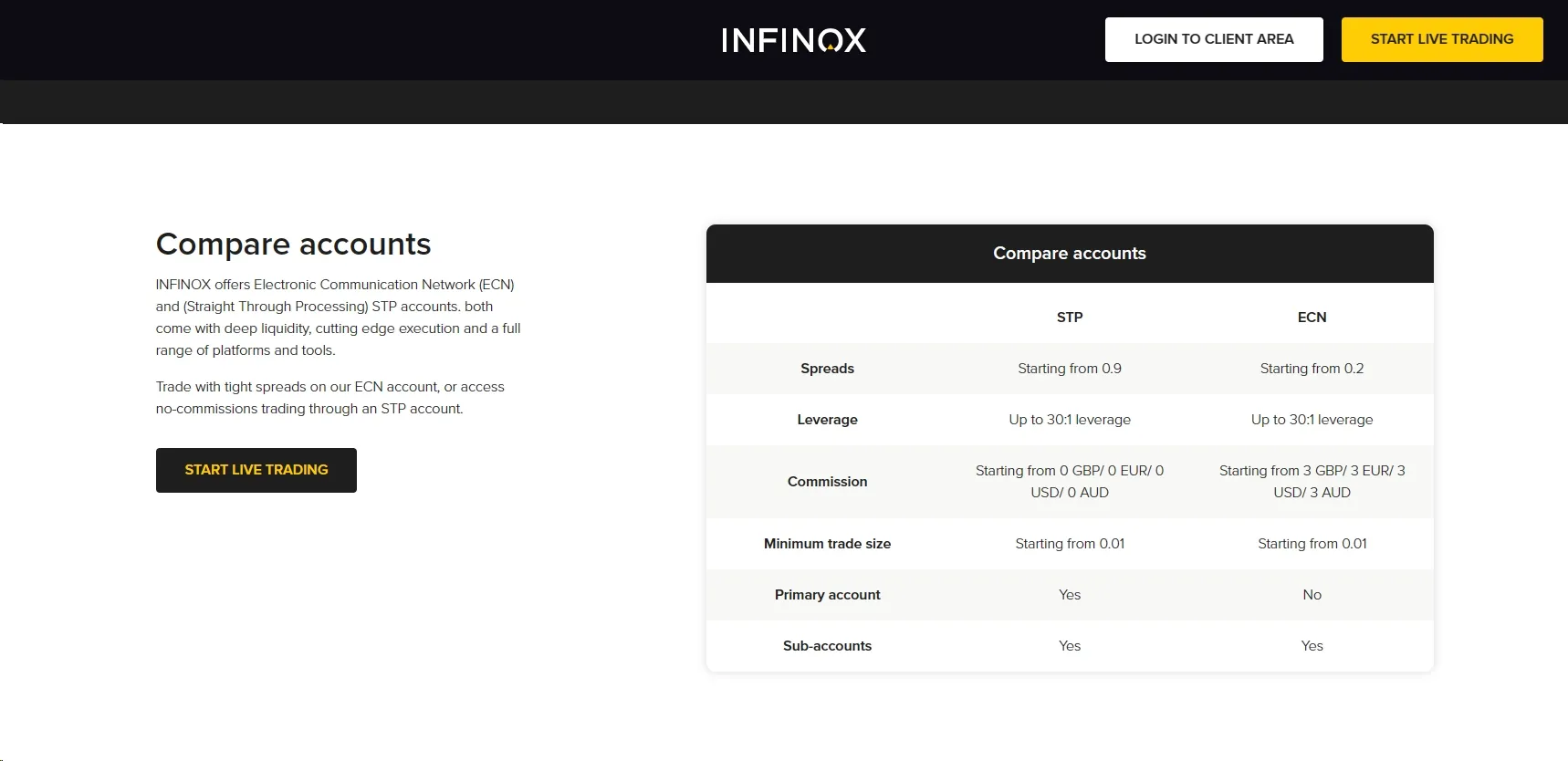The width and height of the screenshot is (1568, 761).
Task: Click ECN spread value Starting from 0.2
Action: click(x=1312, y=369)
